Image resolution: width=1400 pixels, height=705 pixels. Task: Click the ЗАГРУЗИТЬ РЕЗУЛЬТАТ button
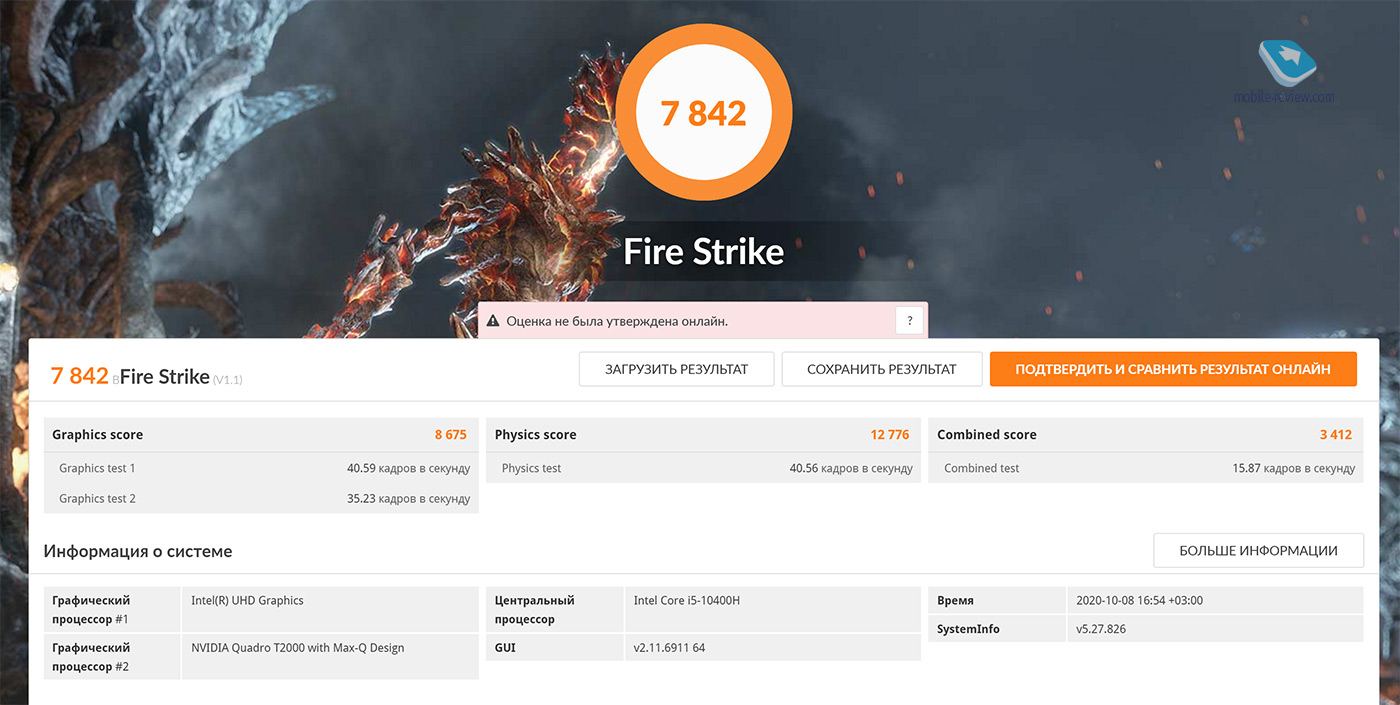[x=676, y=369]
